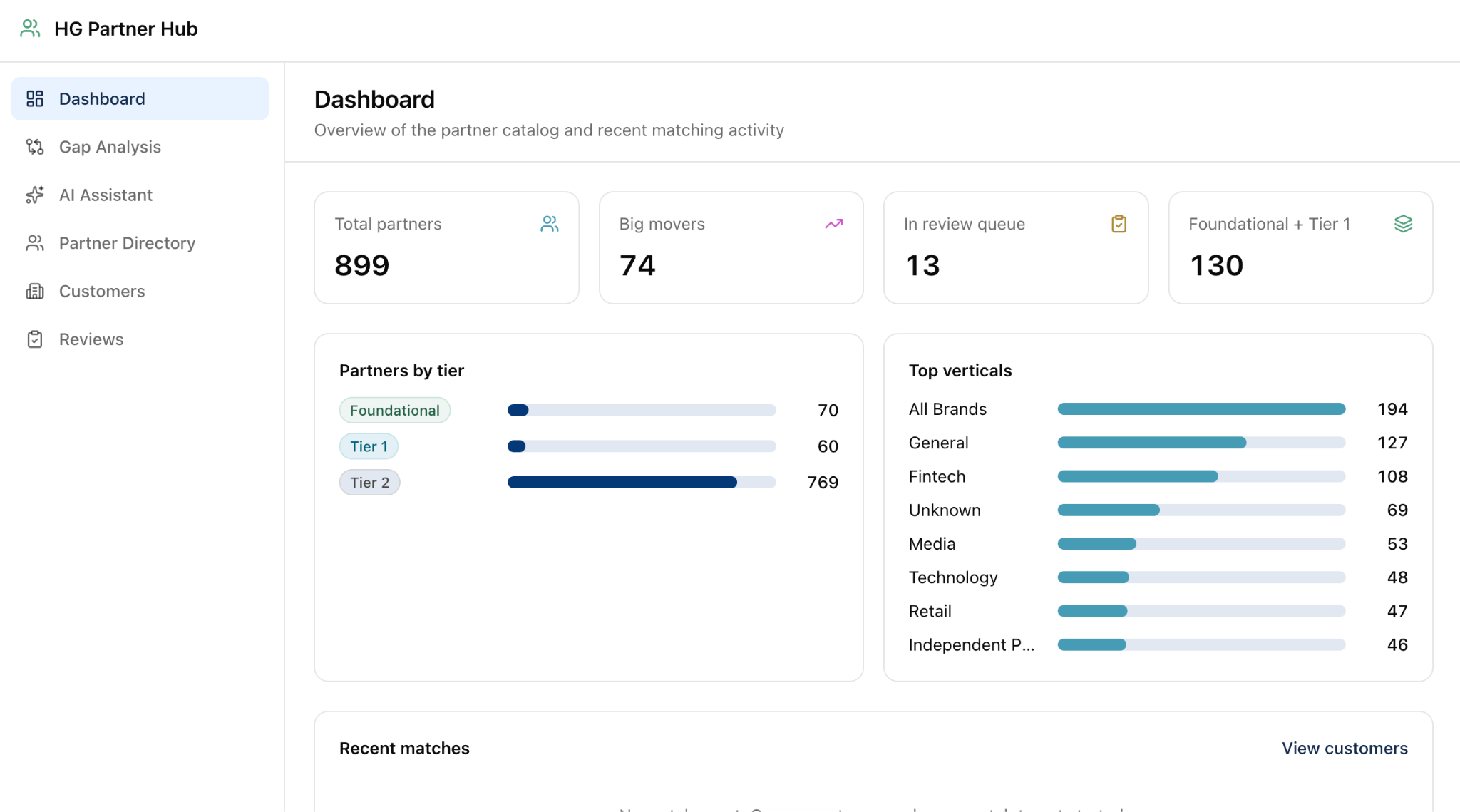Click the HG Partner Hub title

click(x=126, y=29)
